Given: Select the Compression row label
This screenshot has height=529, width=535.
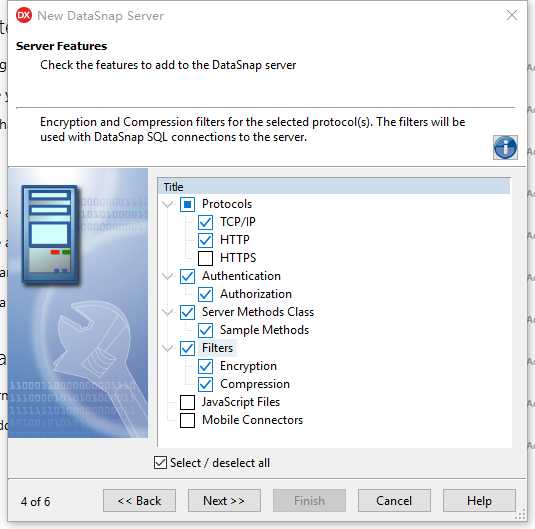Looking at the screenshot, I should pos(255,384).
